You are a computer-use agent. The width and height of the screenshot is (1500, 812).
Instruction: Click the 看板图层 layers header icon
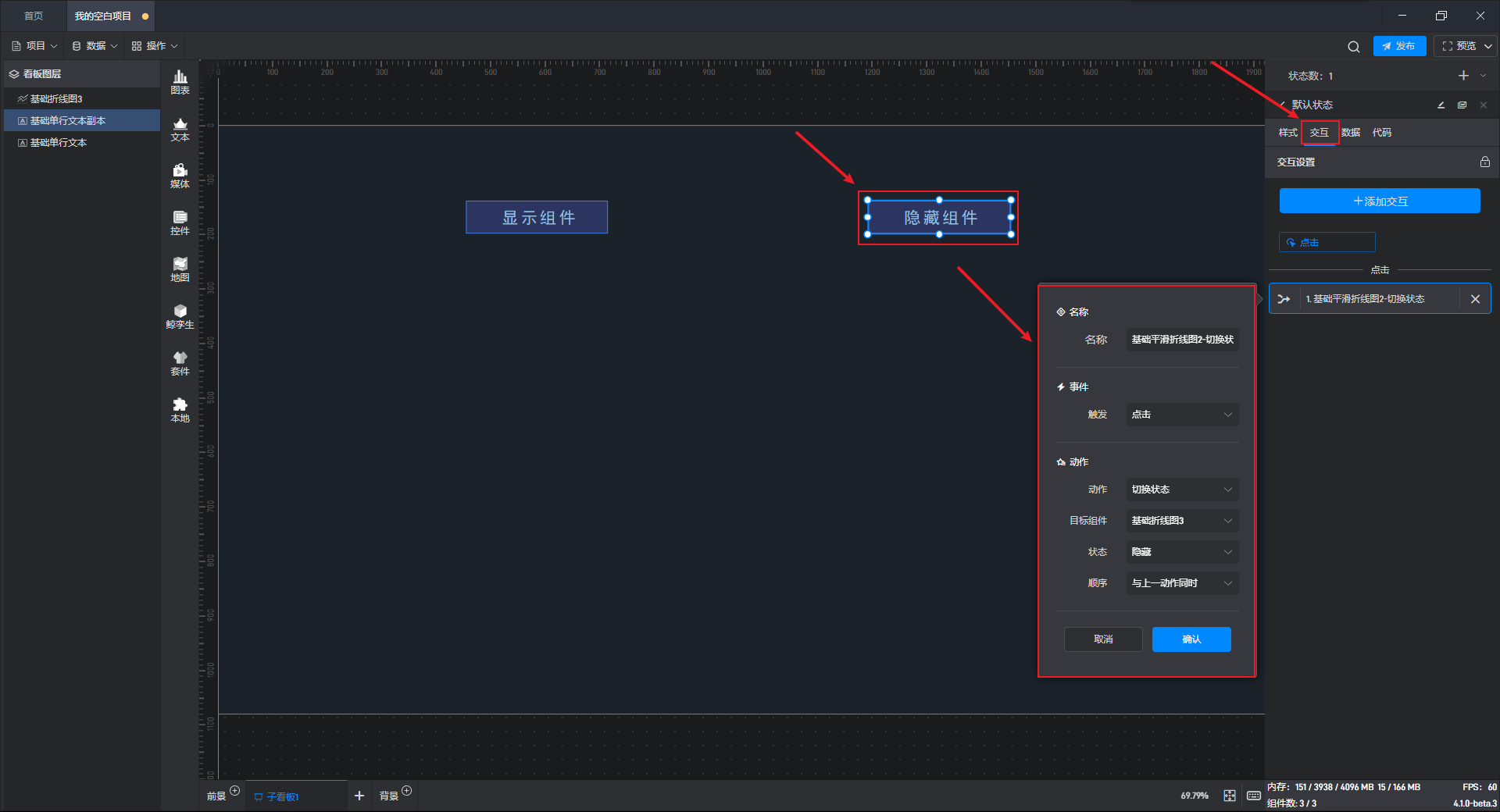14,74
